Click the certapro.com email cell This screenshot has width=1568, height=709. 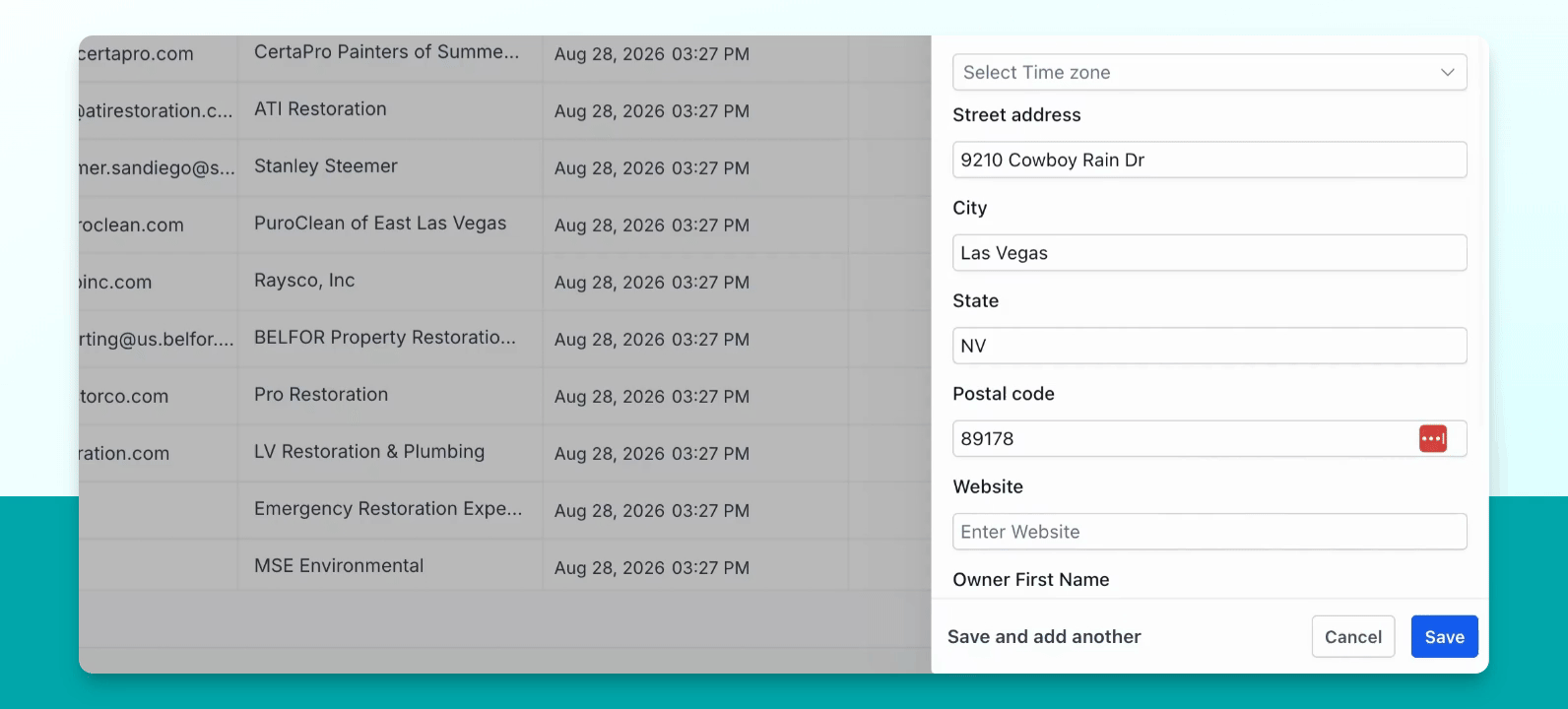tap(136, 54)
